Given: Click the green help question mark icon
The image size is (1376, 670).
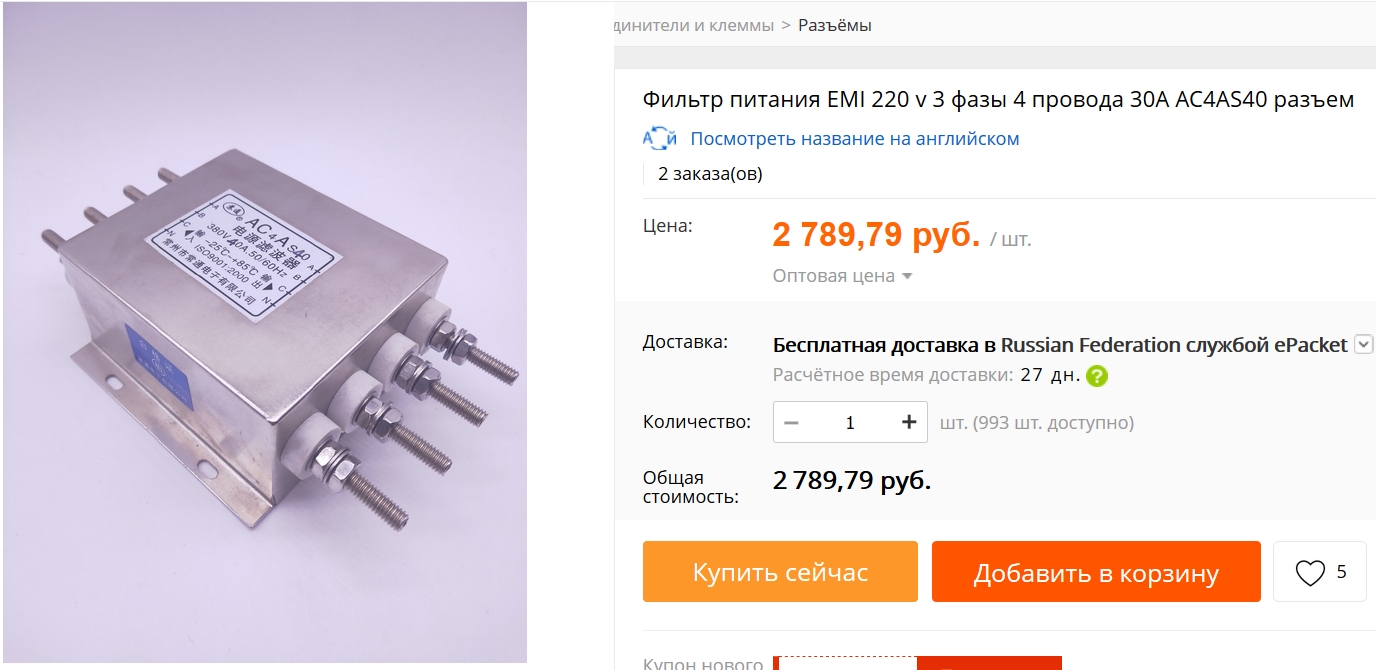Looking at the screenshot, I should click(1098, 376).
